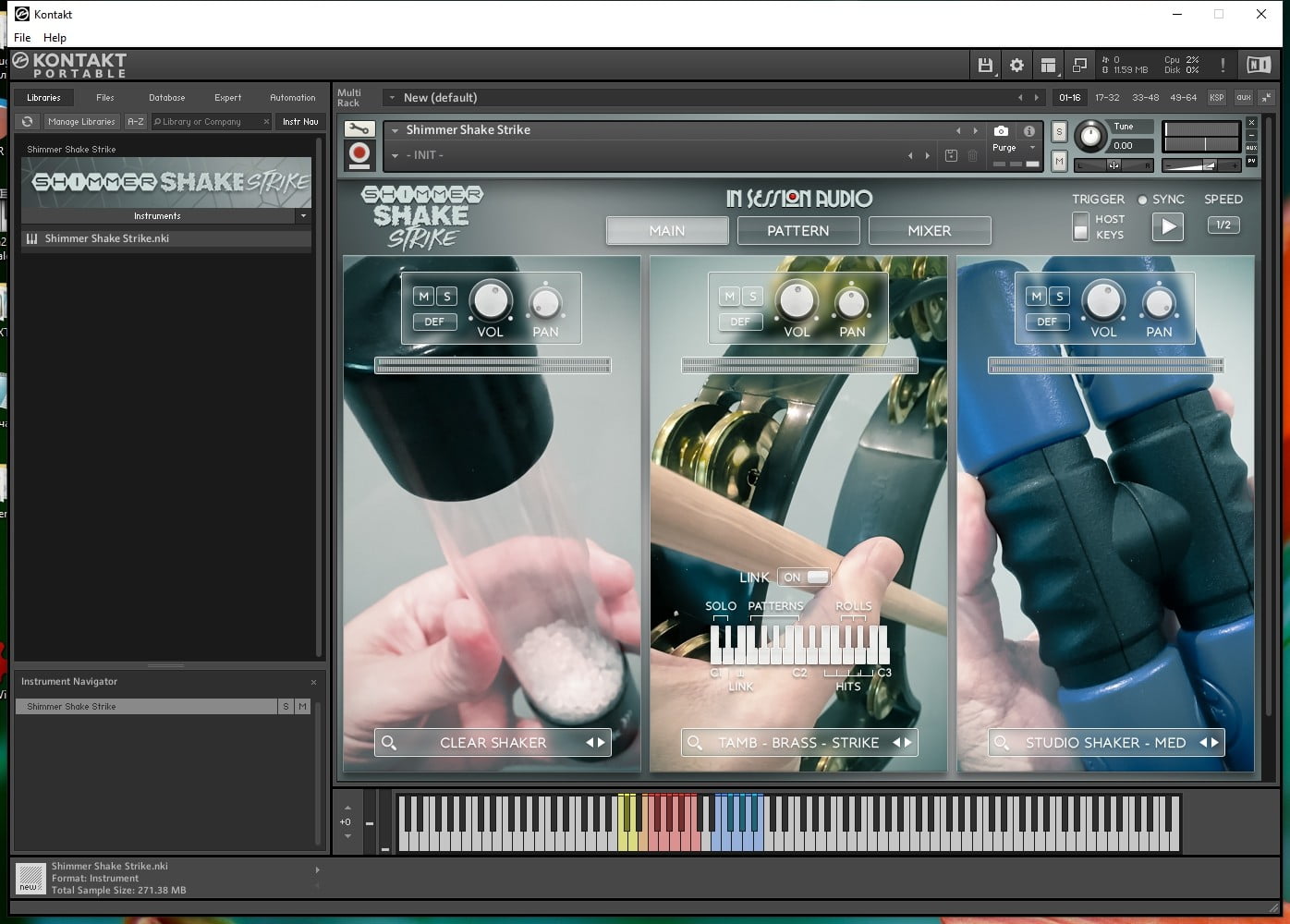Select next instrument arrow in header
Image resolution: width=1290 pixels, height=924 pixels.
click(x=975, y=131)
